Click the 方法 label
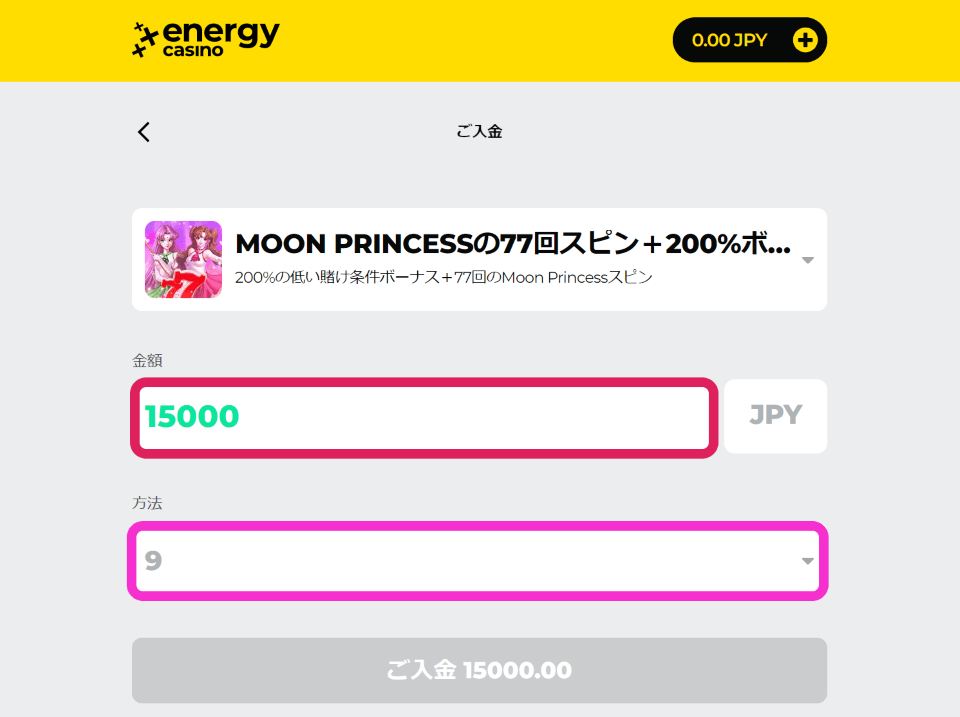 click(x=148, y=503)
